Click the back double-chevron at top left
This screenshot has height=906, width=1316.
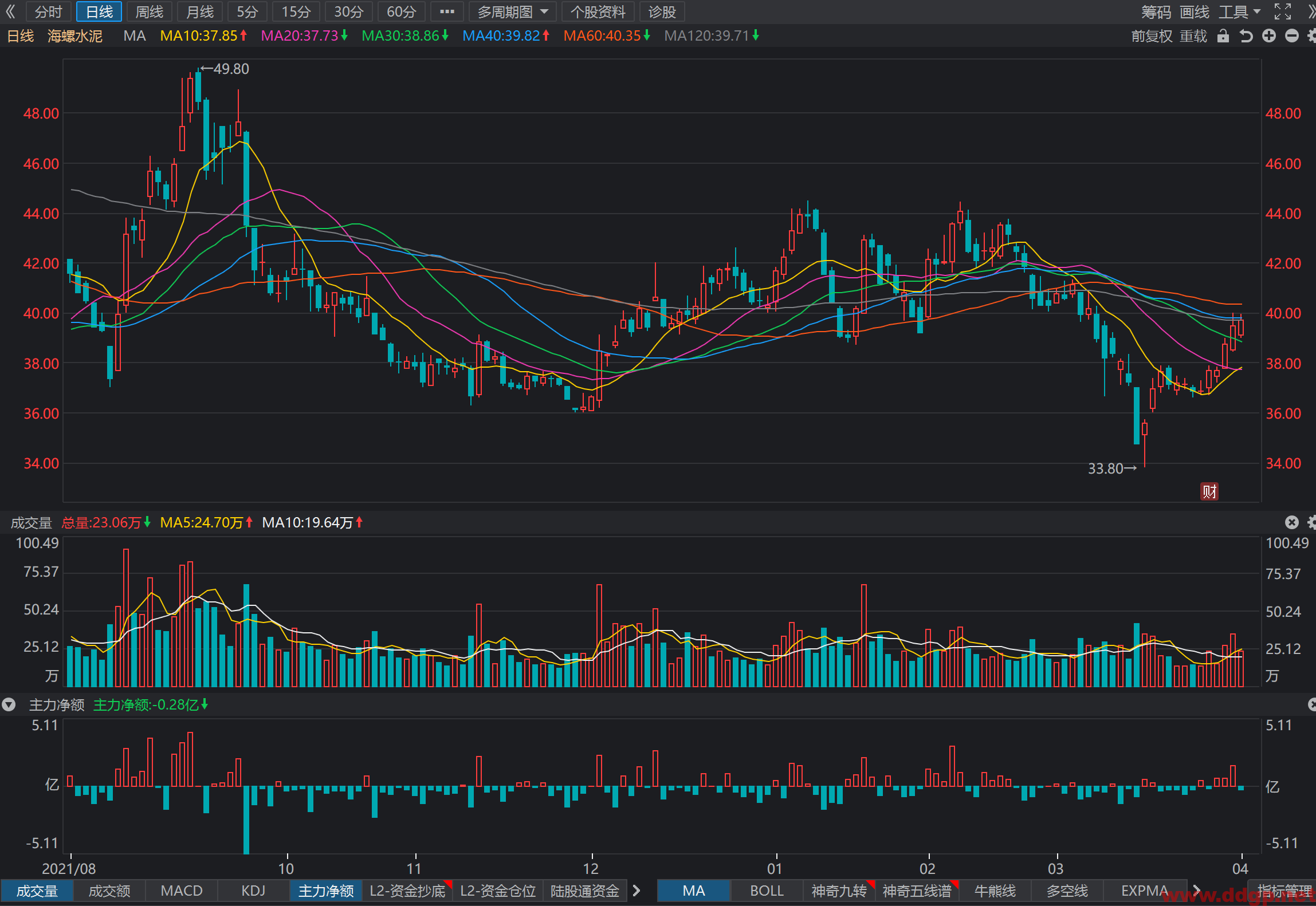point(10,11)
